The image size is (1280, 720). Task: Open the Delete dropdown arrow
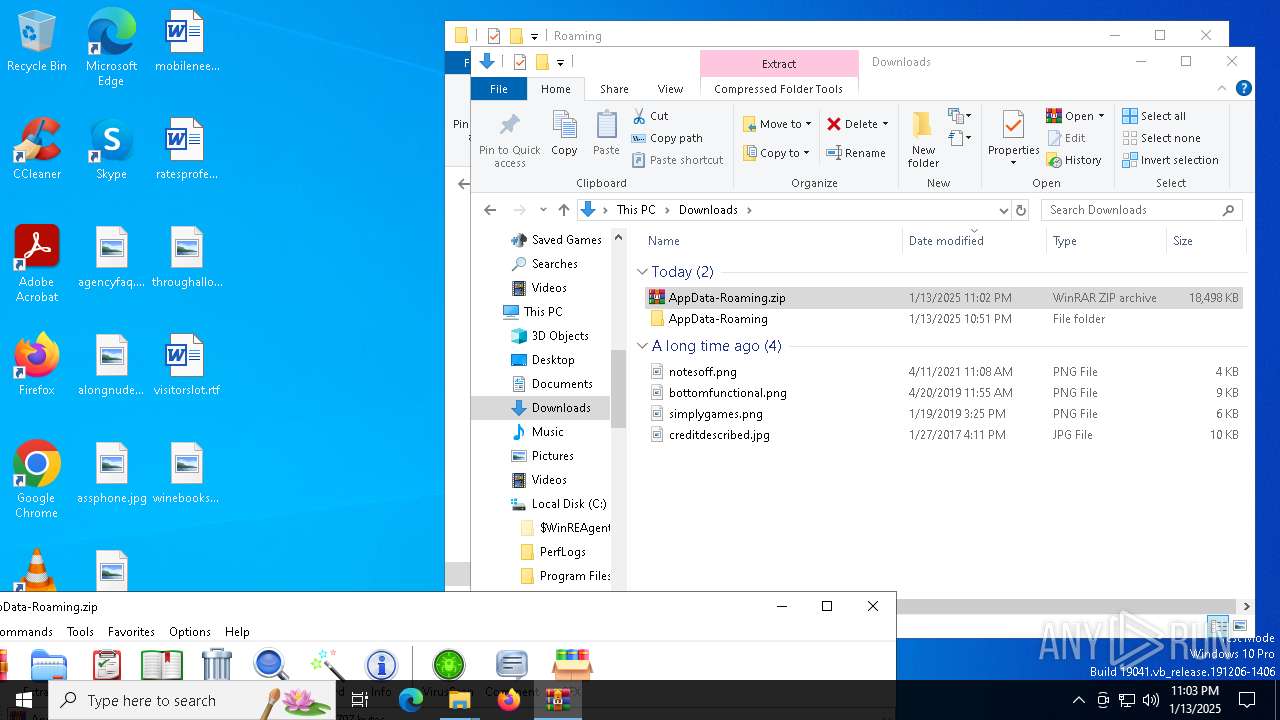tap(886, 124)
